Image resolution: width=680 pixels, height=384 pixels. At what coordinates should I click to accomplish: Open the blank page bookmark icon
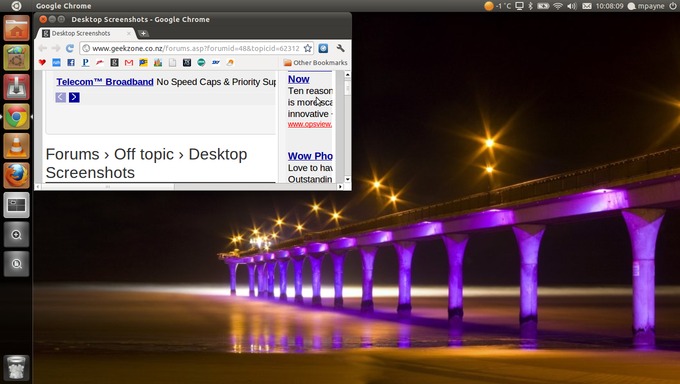click(173, 62)
